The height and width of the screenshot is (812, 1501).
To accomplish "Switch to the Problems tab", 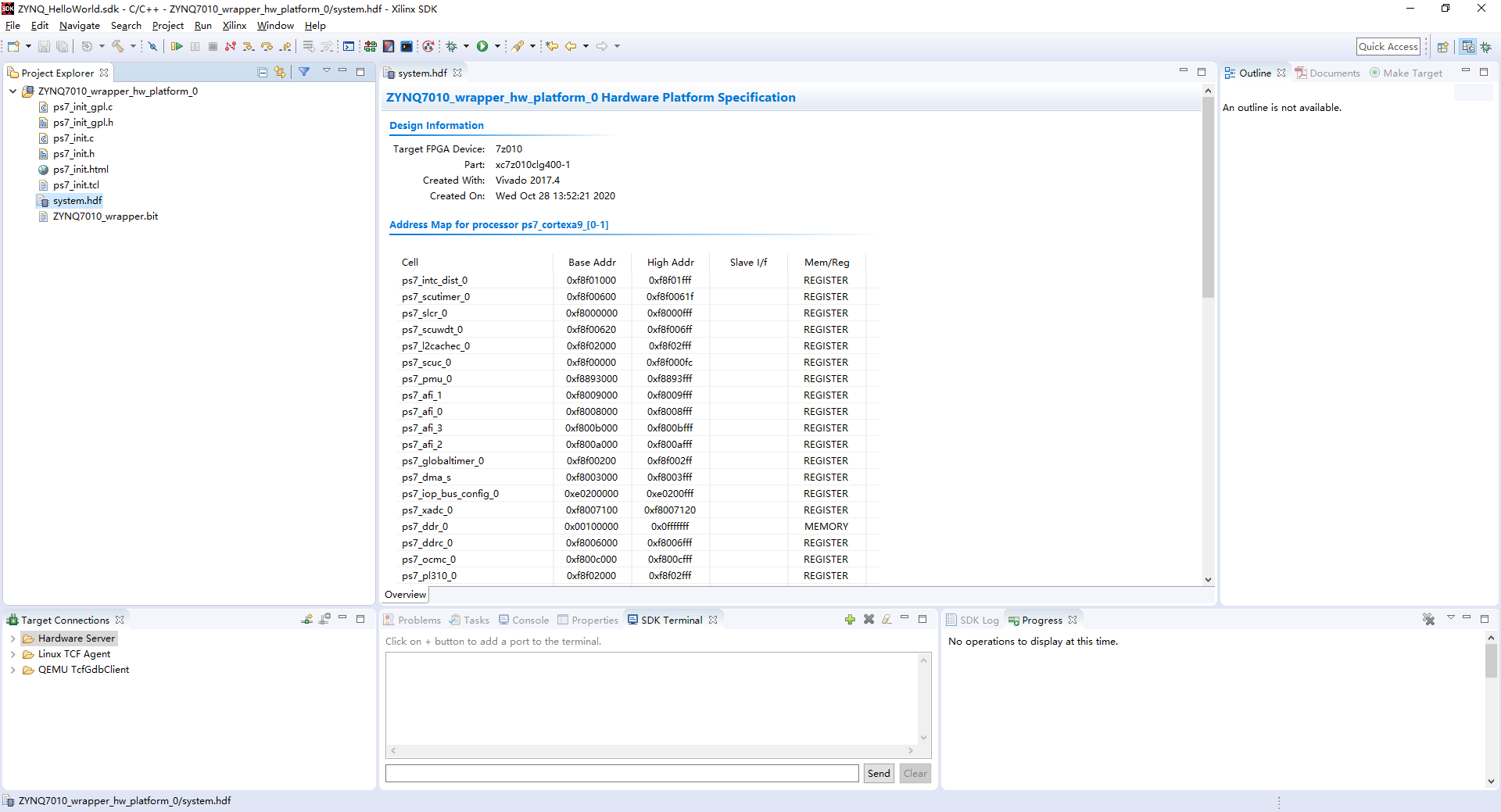I will tap(413, 621).
